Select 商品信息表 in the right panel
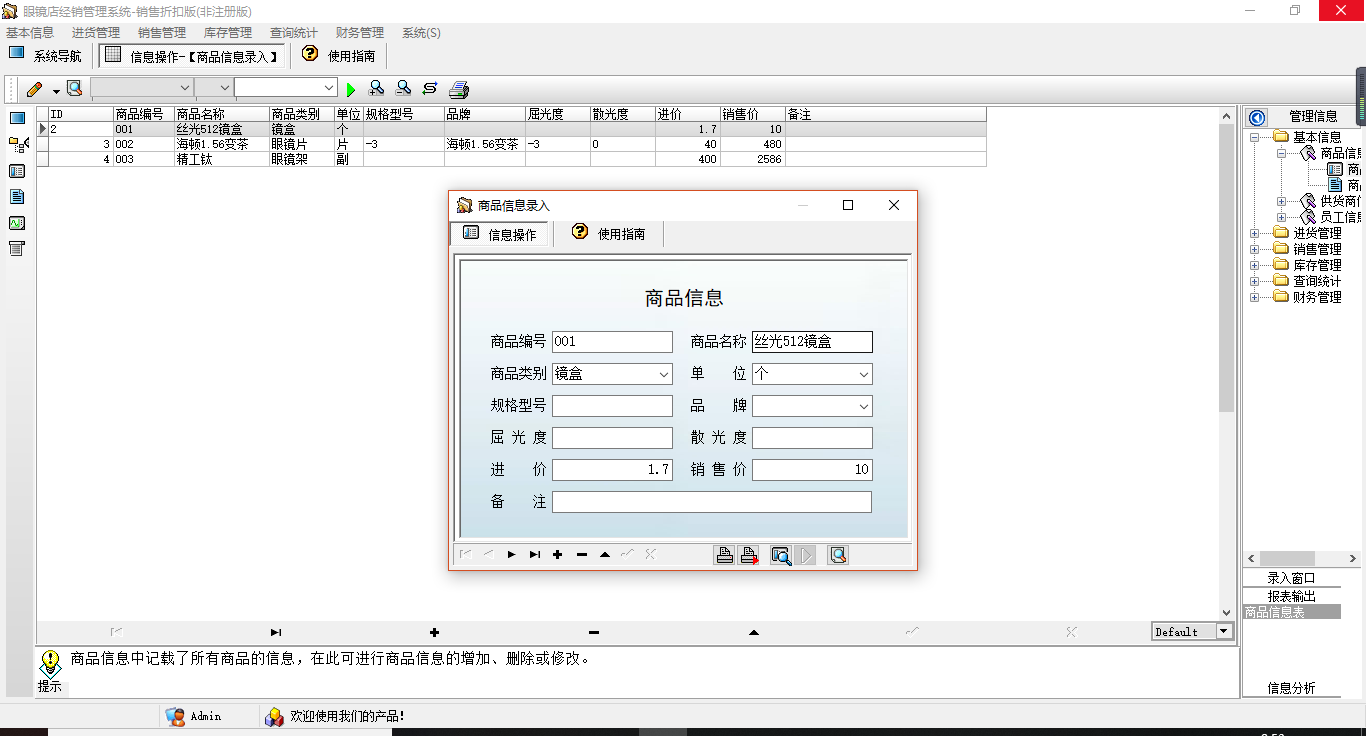The width and height of the screenshot is (1366, 736). 1291,612
